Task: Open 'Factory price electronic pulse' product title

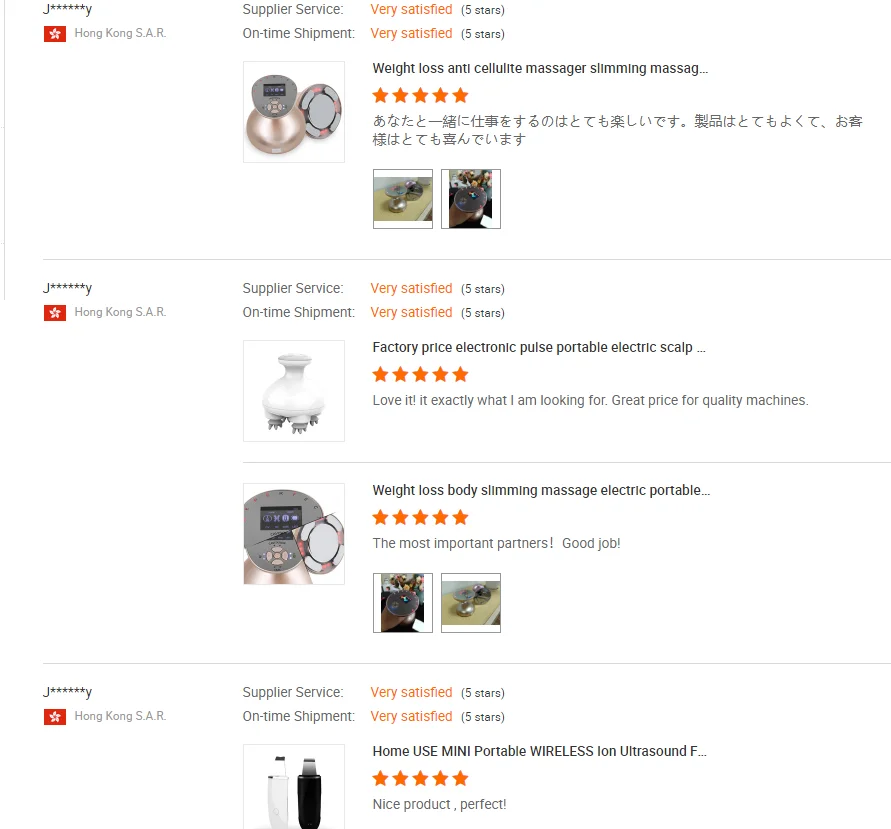Action: [539, 347]
